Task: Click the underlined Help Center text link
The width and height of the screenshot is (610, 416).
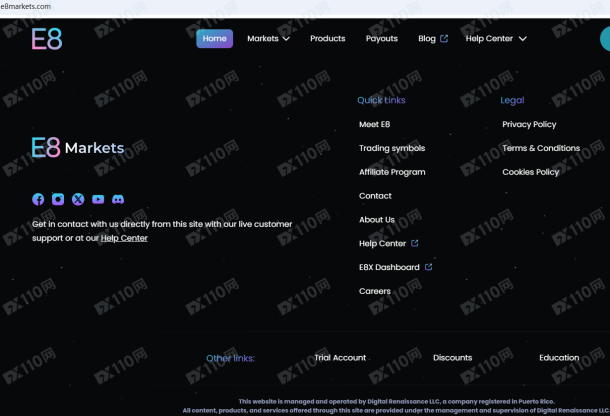Action: (124, 238)
